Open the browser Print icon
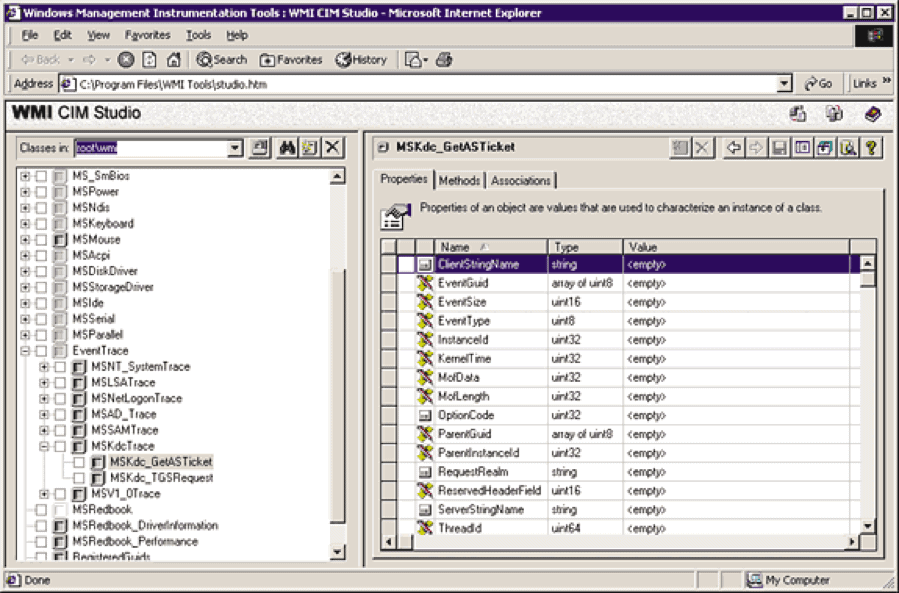 click(444, 60)
